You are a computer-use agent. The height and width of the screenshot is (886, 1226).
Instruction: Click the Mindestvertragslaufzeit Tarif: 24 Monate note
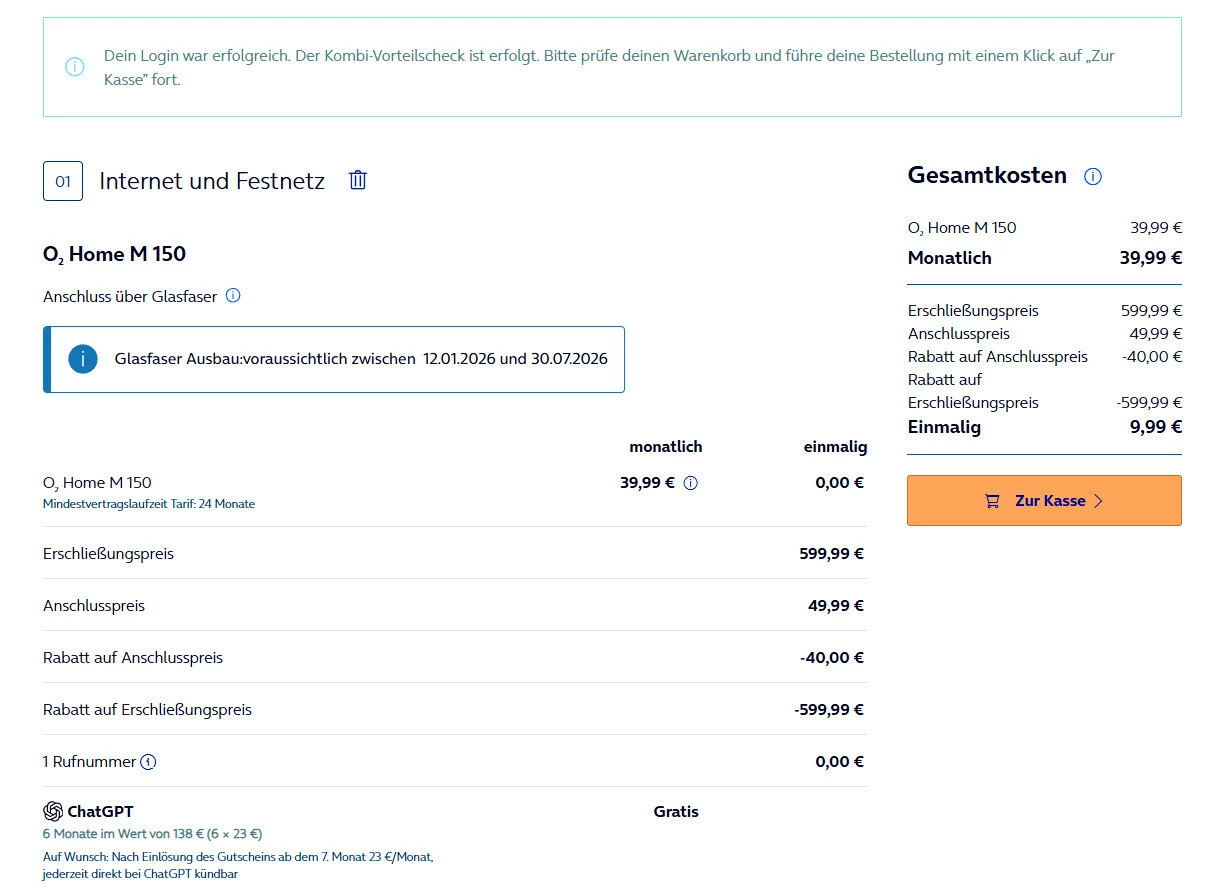click(149, 504)
